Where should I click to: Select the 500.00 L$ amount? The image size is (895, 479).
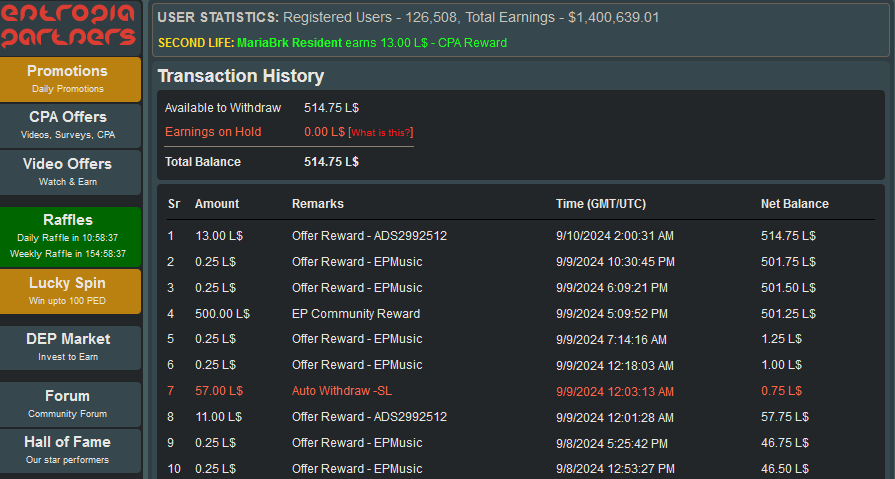tap(222, 314)
